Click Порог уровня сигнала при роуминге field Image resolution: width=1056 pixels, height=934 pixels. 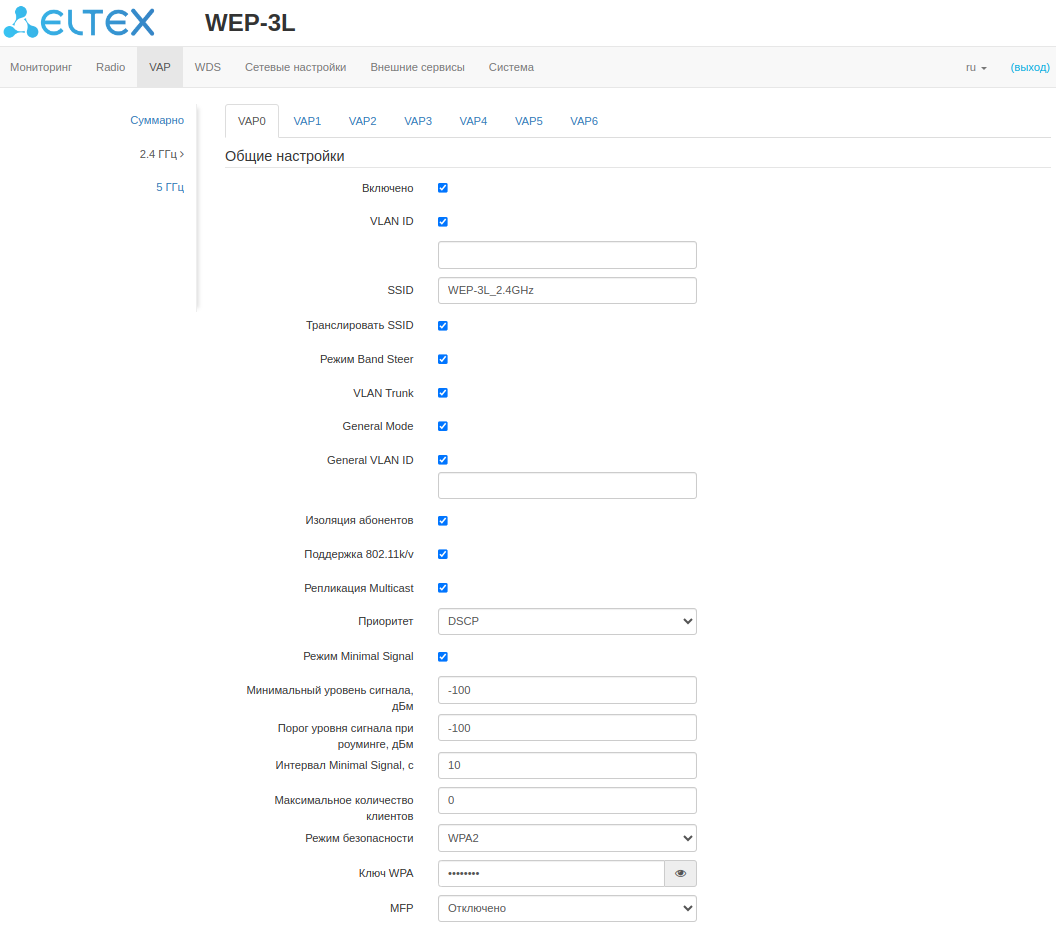567,728
